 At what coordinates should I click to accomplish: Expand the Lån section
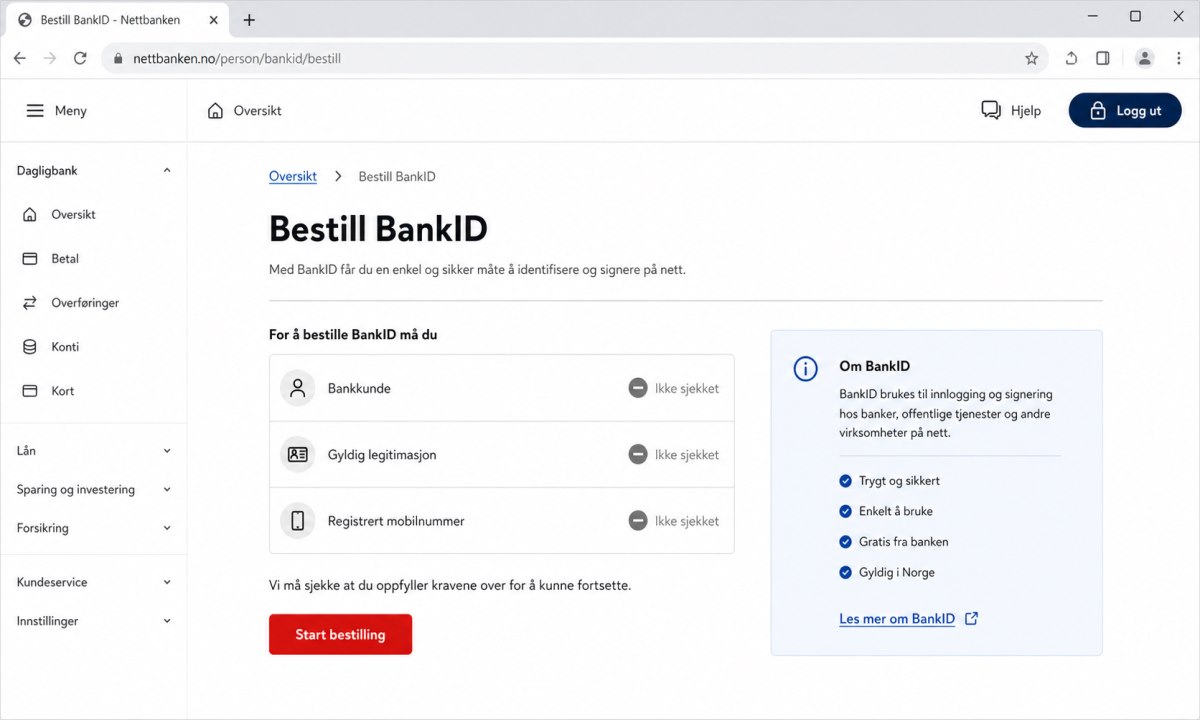click(x=167, y=451)
